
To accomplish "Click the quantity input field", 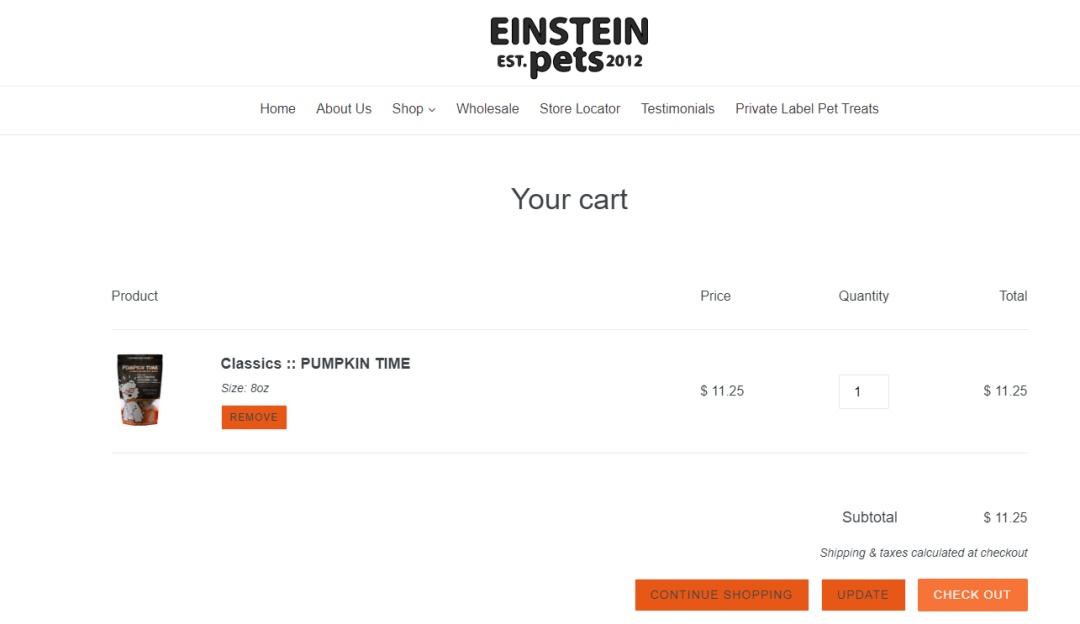I will click(x=863, y=391).
